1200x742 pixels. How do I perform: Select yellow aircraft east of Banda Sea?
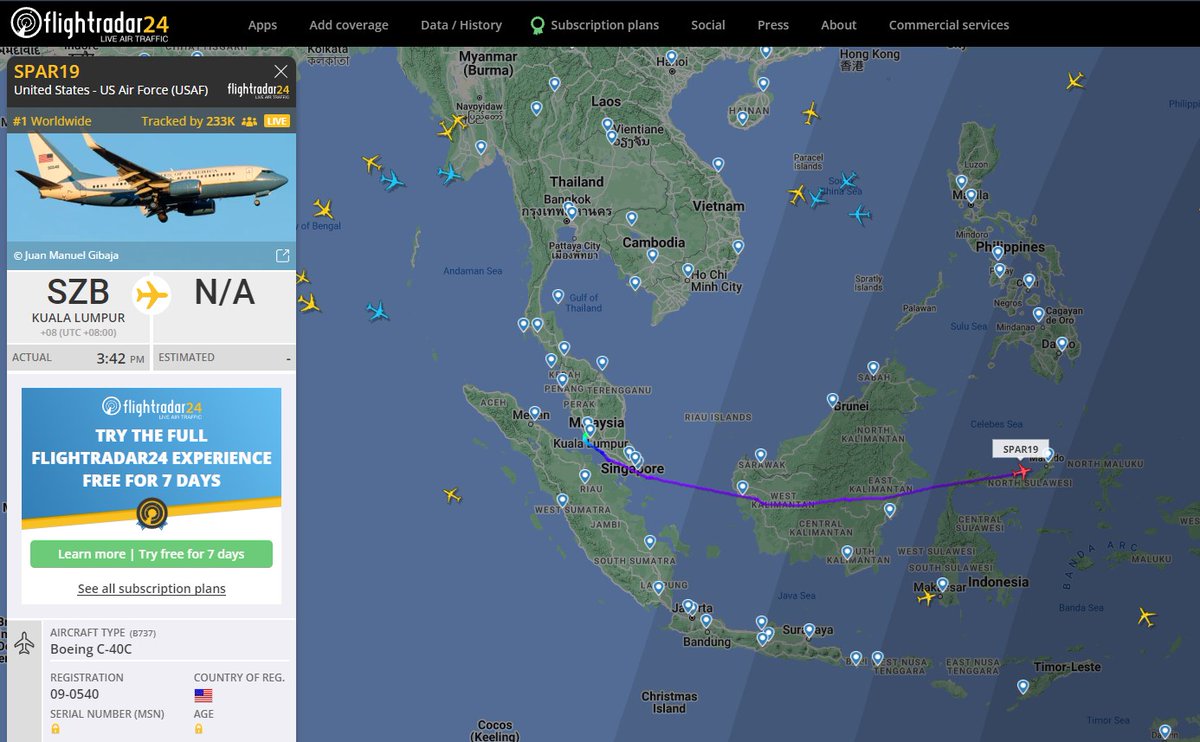(1146, 617)
